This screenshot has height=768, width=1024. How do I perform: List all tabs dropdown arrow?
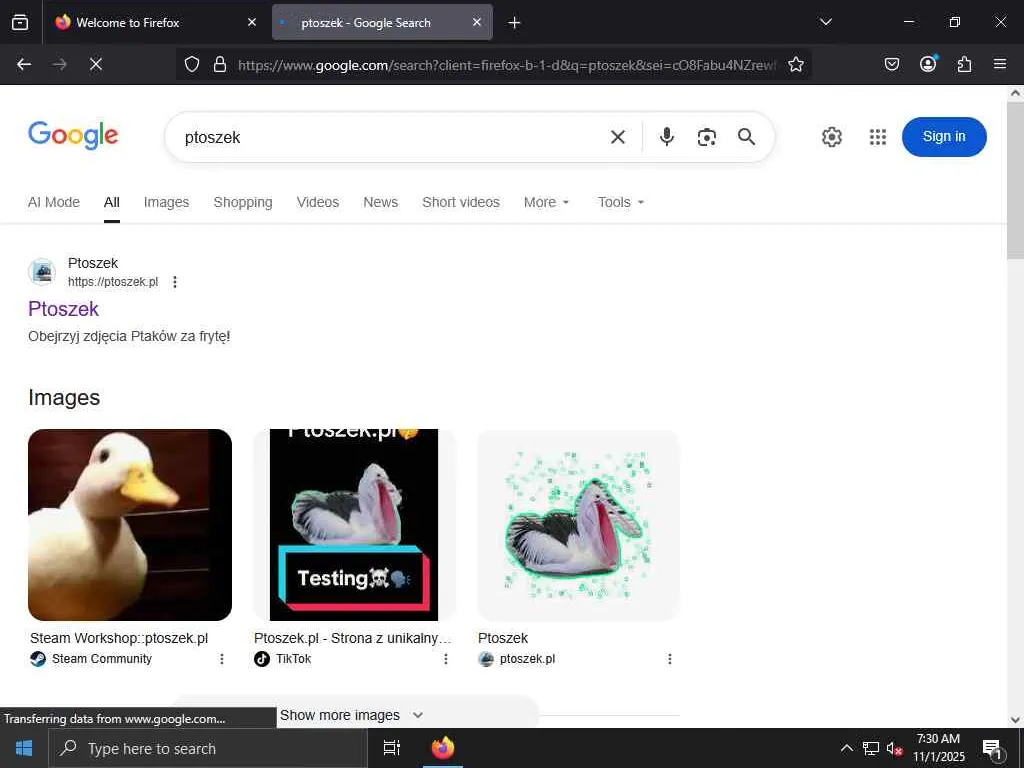(x=825, y=22)
